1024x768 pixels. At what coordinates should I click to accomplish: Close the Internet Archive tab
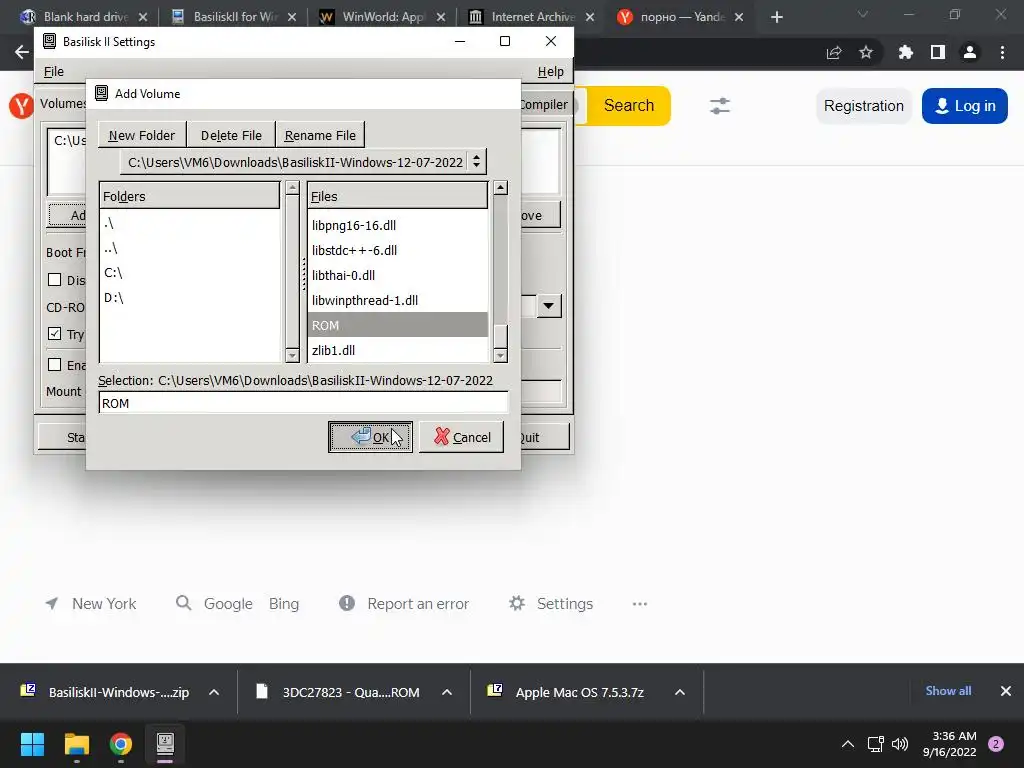(590, 17)
